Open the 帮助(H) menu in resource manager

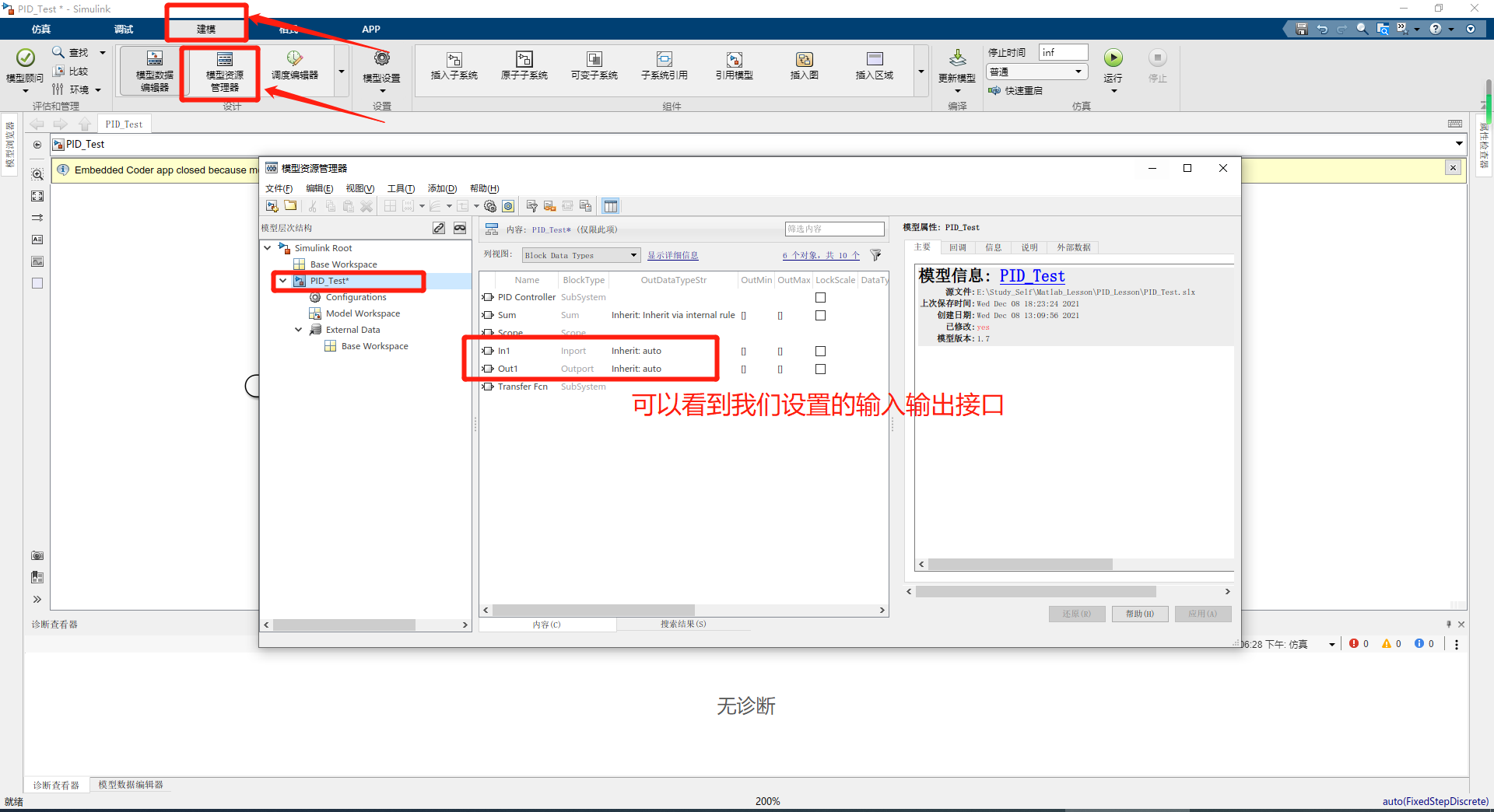482,188
